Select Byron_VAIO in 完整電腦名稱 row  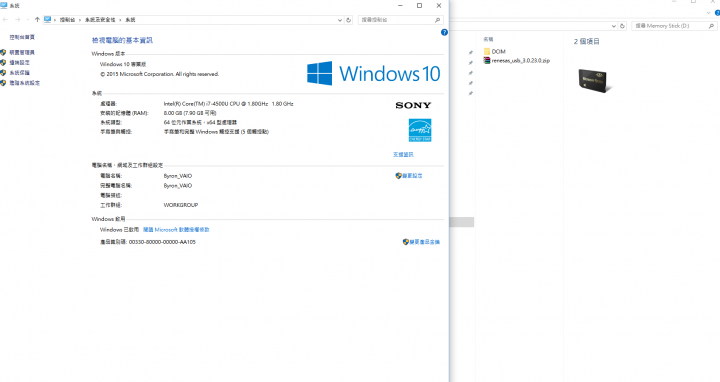tap(178, 185)
